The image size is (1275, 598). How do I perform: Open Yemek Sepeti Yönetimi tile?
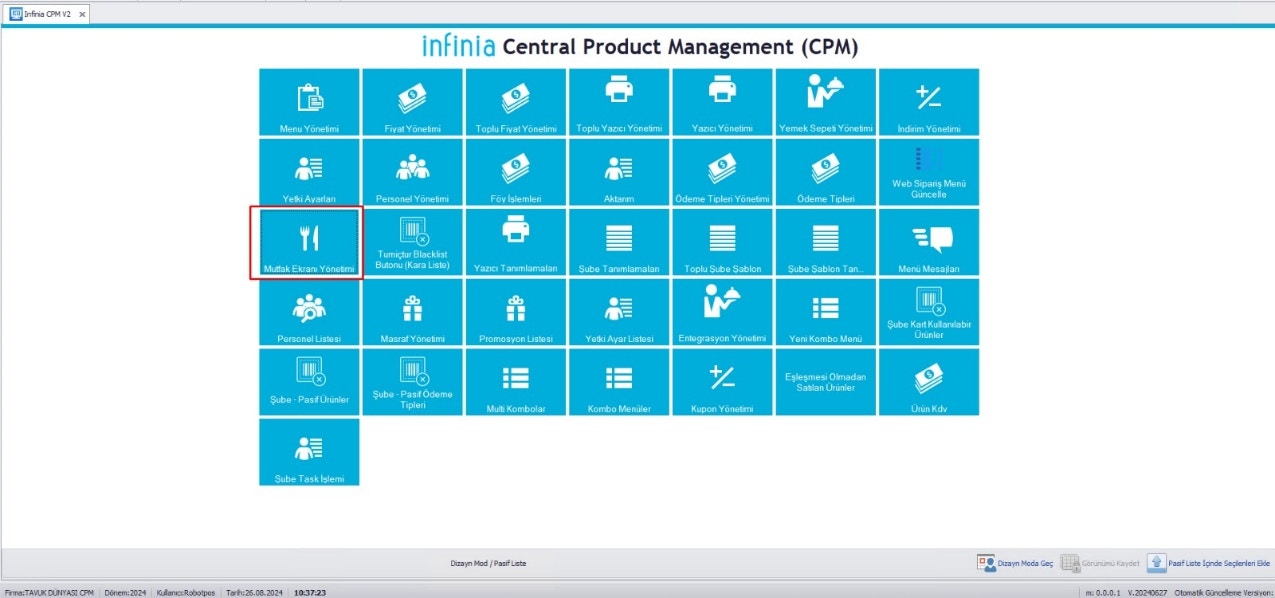[x=826, y=102]
